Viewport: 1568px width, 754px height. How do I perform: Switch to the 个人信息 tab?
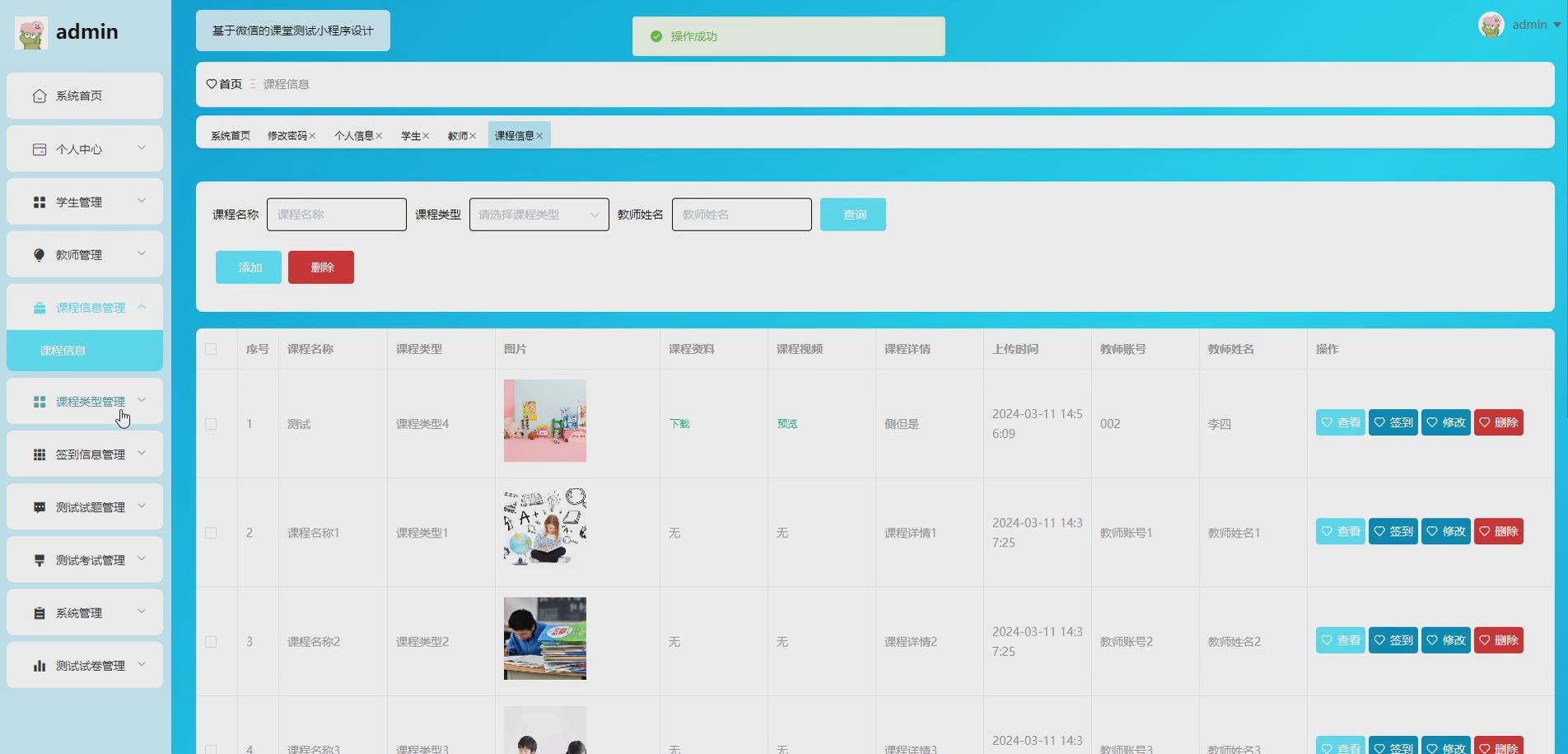click(x=354, y=136)
